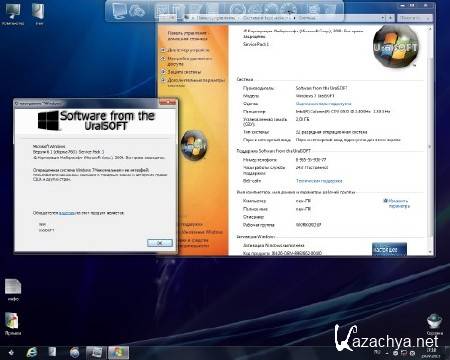This screenshot has height=360, width=450.
Task: Click the Control Panel search field
Action: [414, 18]
